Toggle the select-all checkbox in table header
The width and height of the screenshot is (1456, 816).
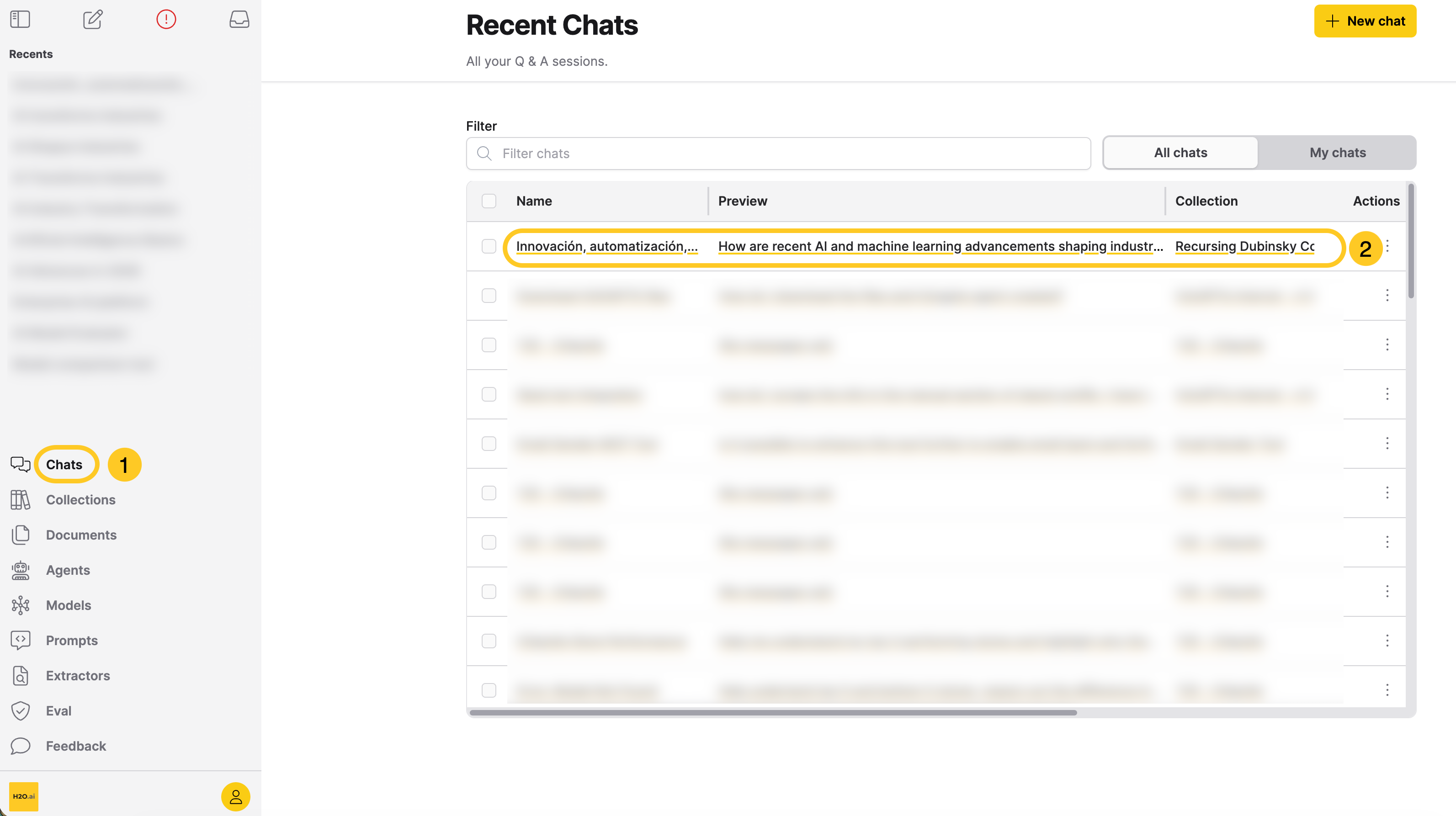(489, 201)
